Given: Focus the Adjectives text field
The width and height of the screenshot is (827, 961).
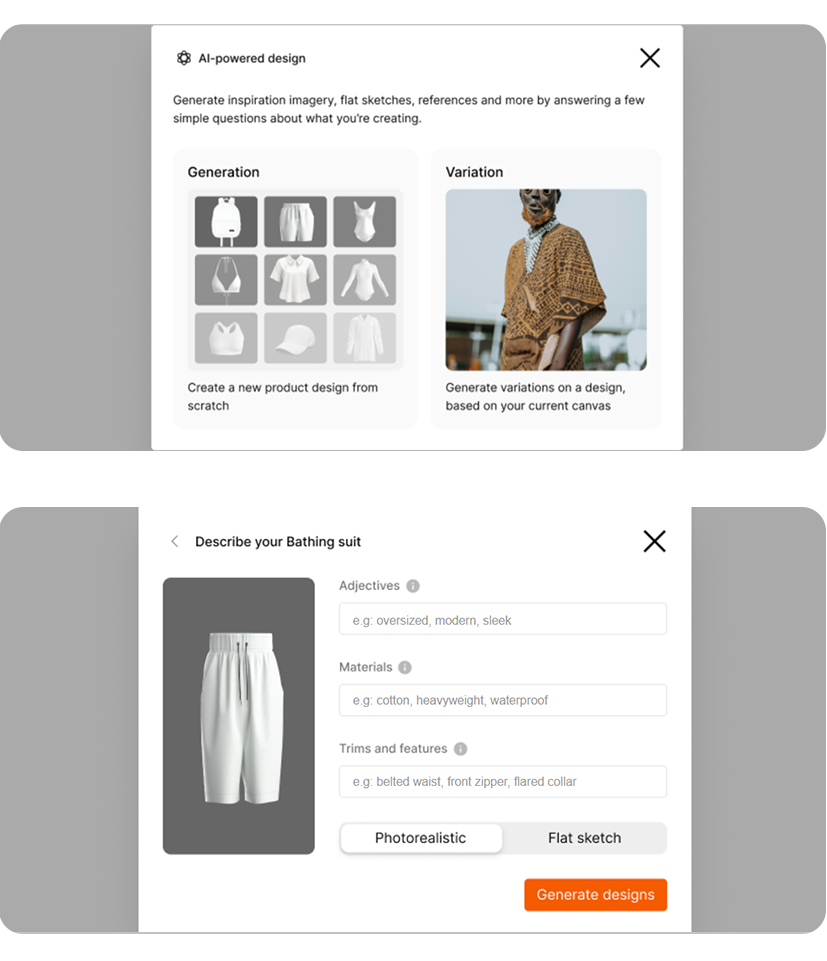Looking at the screenshot, I should coord(503,619).
